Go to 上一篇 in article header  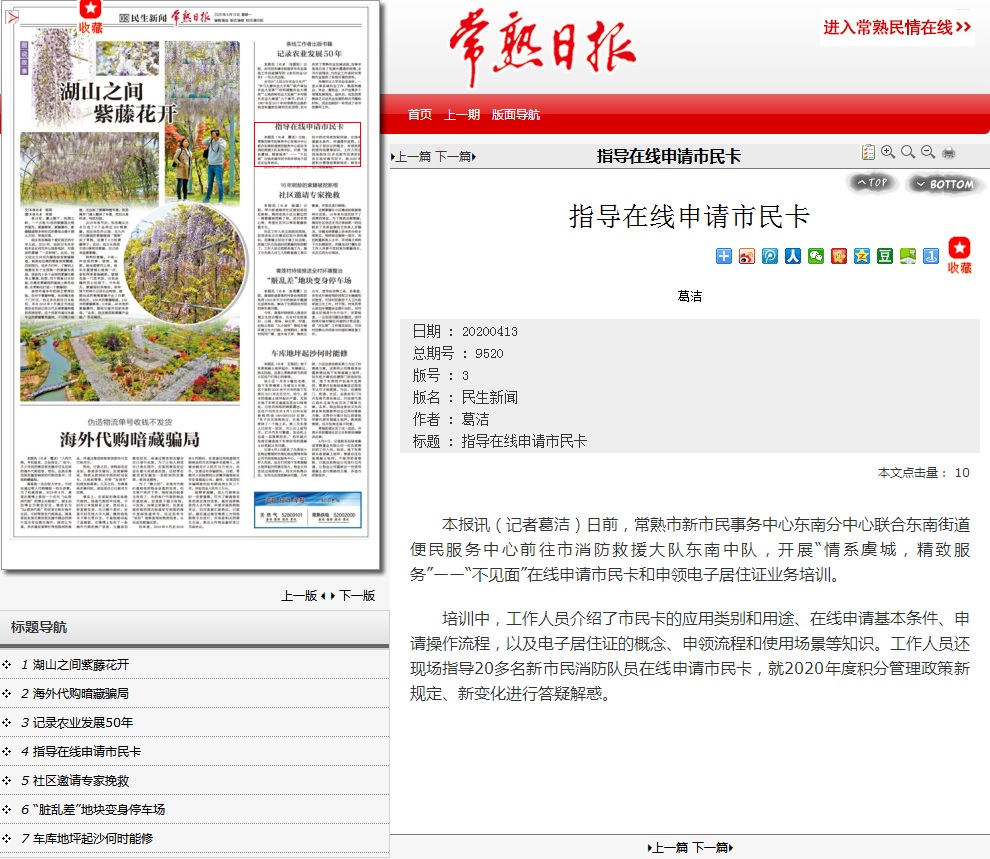[x=412, y=157]
